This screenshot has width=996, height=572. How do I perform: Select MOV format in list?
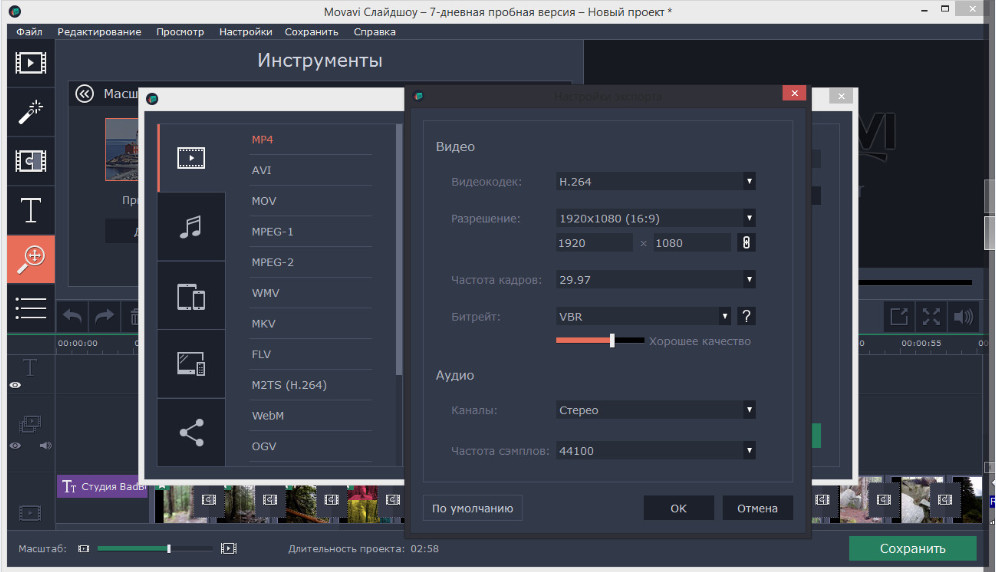point(264,201)
